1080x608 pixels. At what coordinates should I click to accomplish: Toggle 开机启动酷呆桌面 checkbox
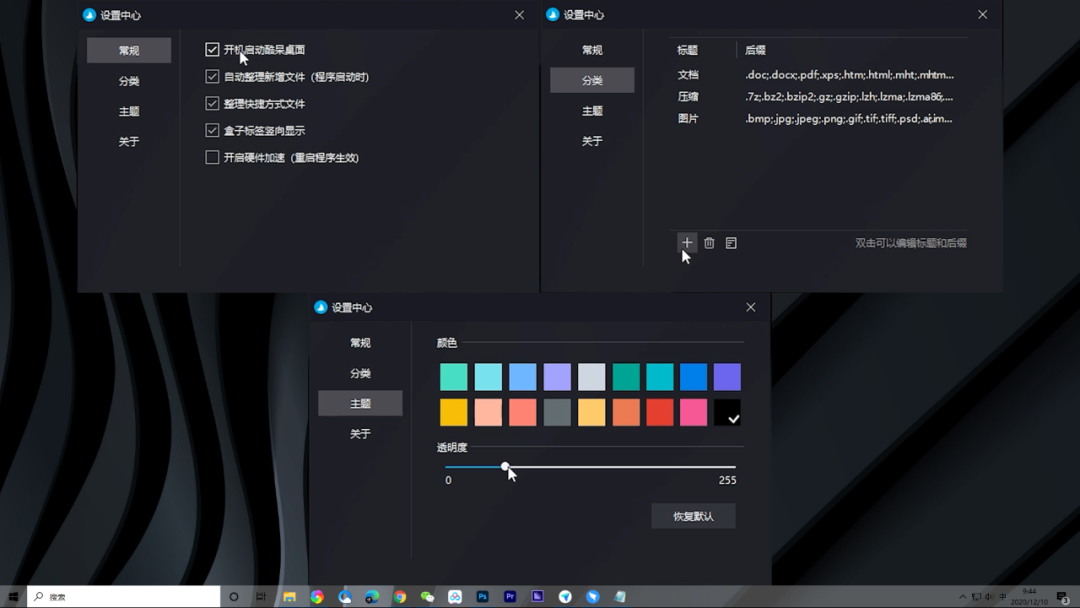(212, 50)
